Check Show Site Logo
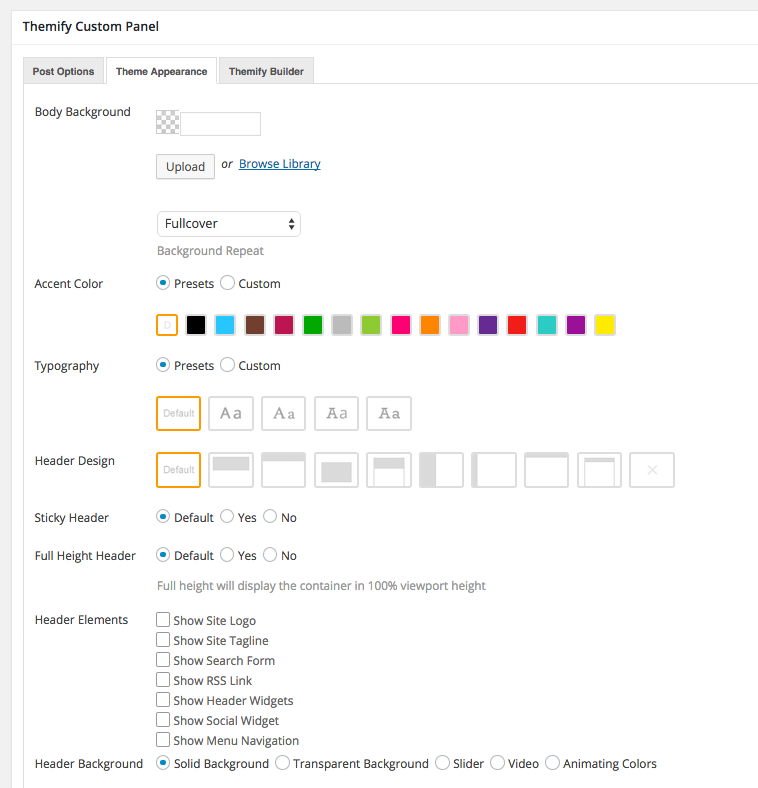This screenshot has height=788, width=758. (x=163, y=619)
